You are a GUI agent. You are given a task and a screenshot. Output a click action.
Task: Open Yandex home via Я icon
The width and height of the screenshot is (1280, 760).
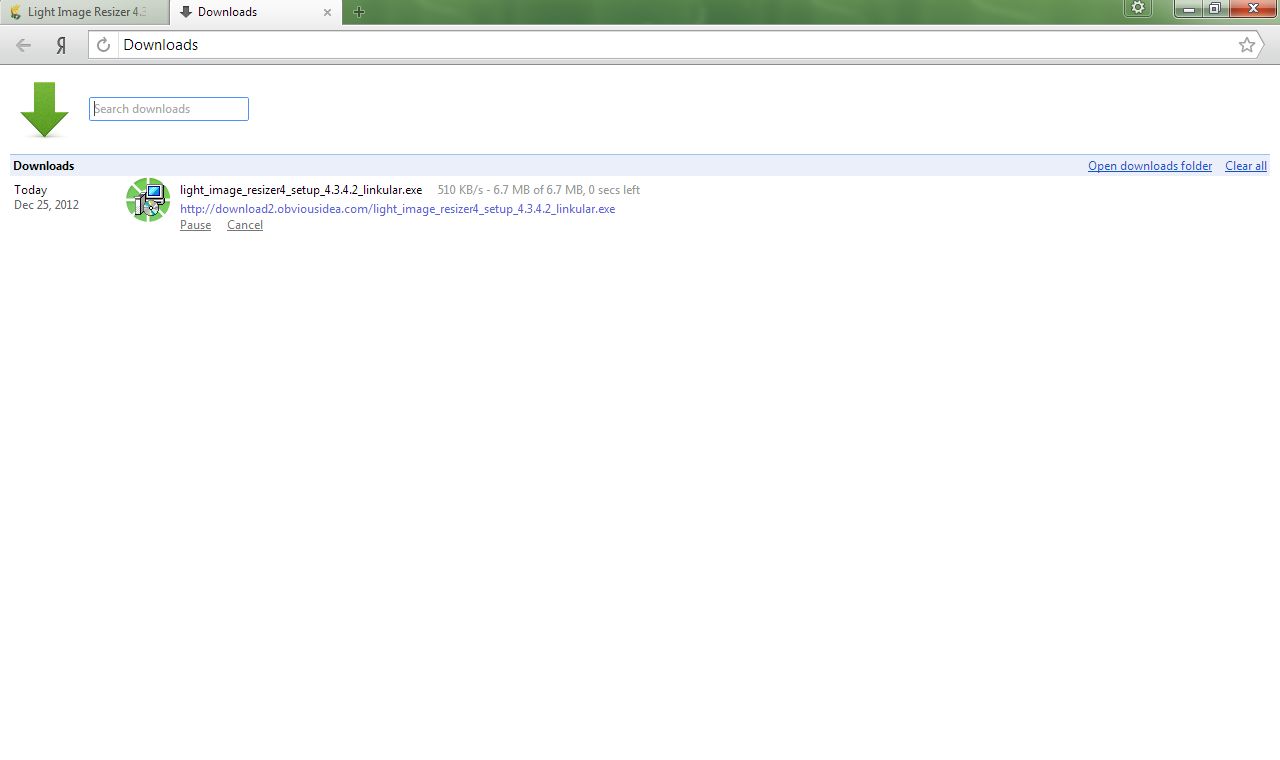tap(61, 45)
